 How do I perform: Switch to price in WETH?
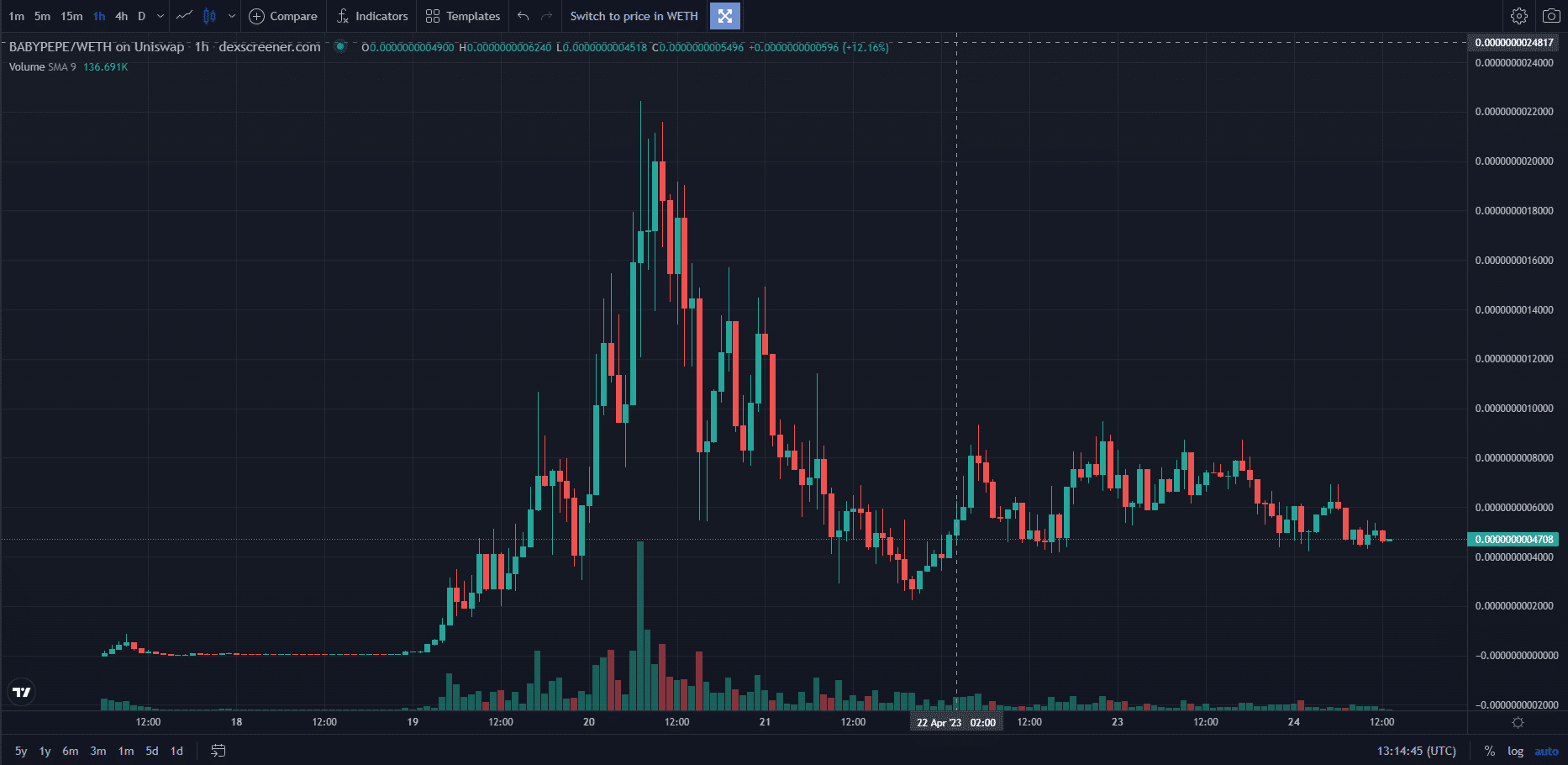pos(634,16)
